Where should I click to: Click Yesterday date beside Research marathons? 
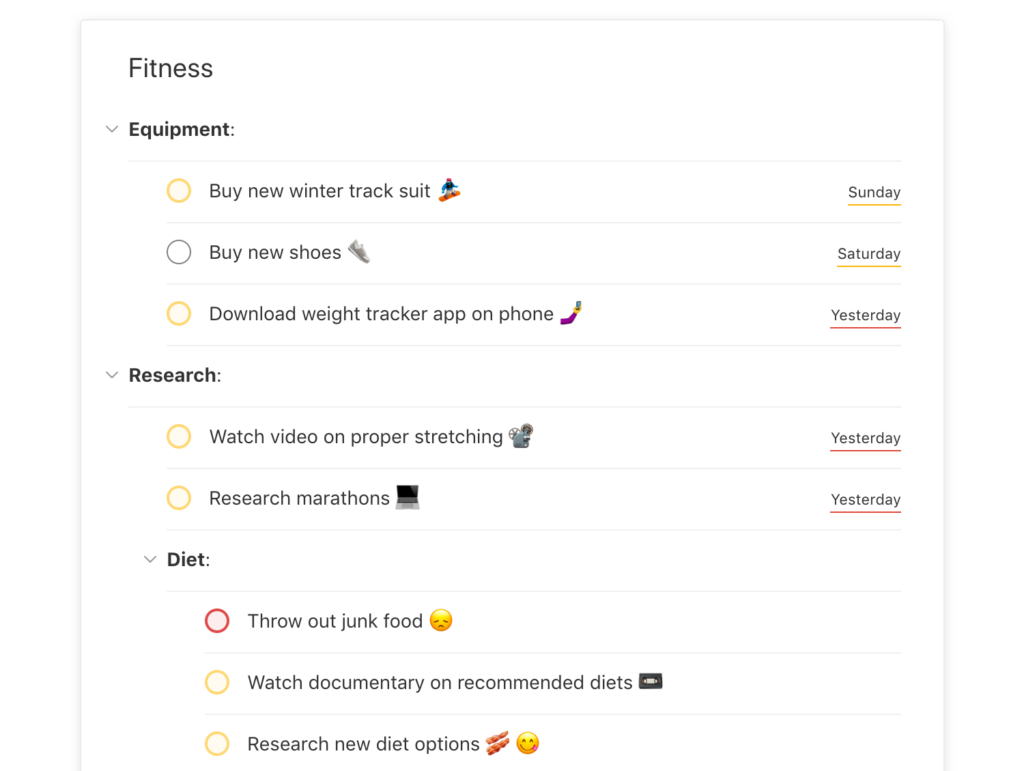pyautogui.click(x=865, y=500)
